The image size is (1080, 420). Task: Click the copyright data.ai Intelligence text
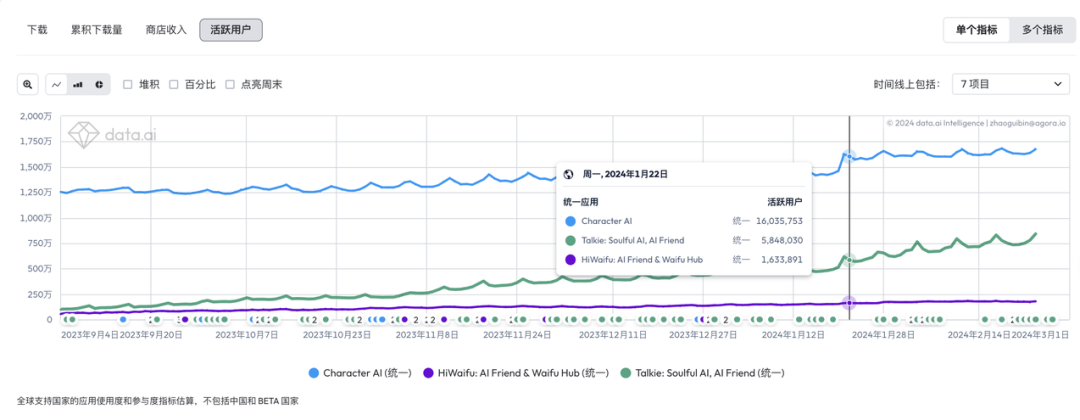(x=975, y=123)
